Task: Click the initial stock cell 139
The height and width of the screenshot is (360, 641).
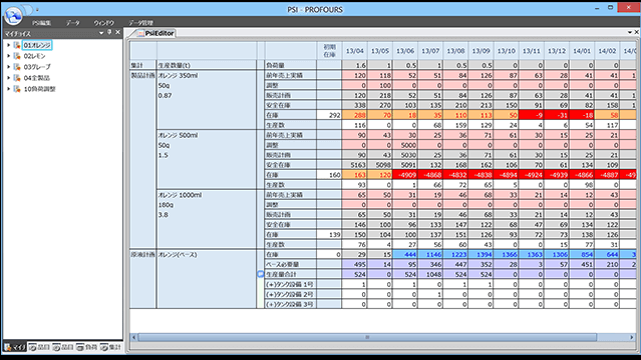Action: pyautogui.click(x=329, y=235)
